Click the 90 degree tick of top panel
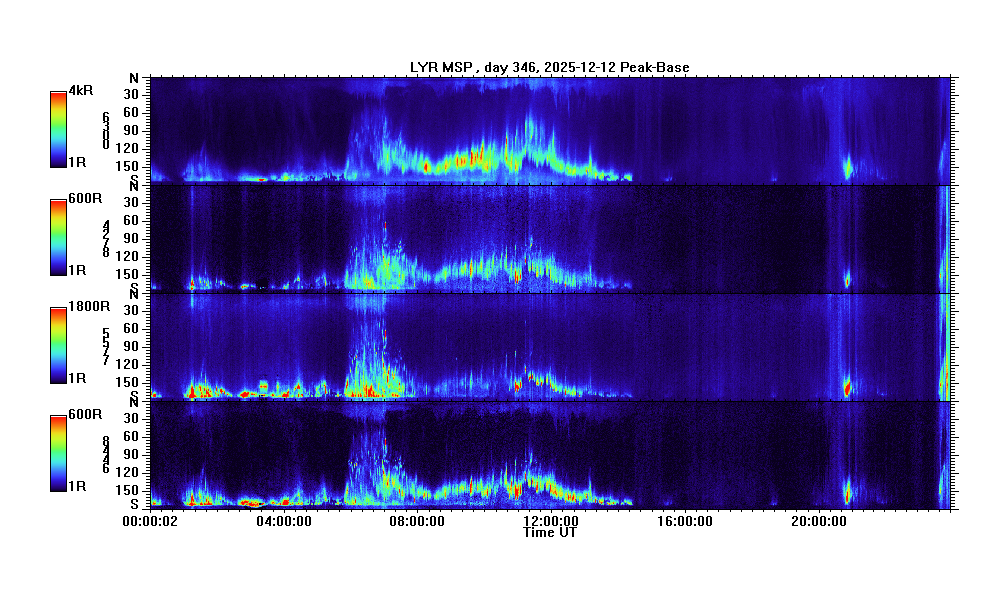This screenshot has height=600, width=1000. [x=130, y=130]
